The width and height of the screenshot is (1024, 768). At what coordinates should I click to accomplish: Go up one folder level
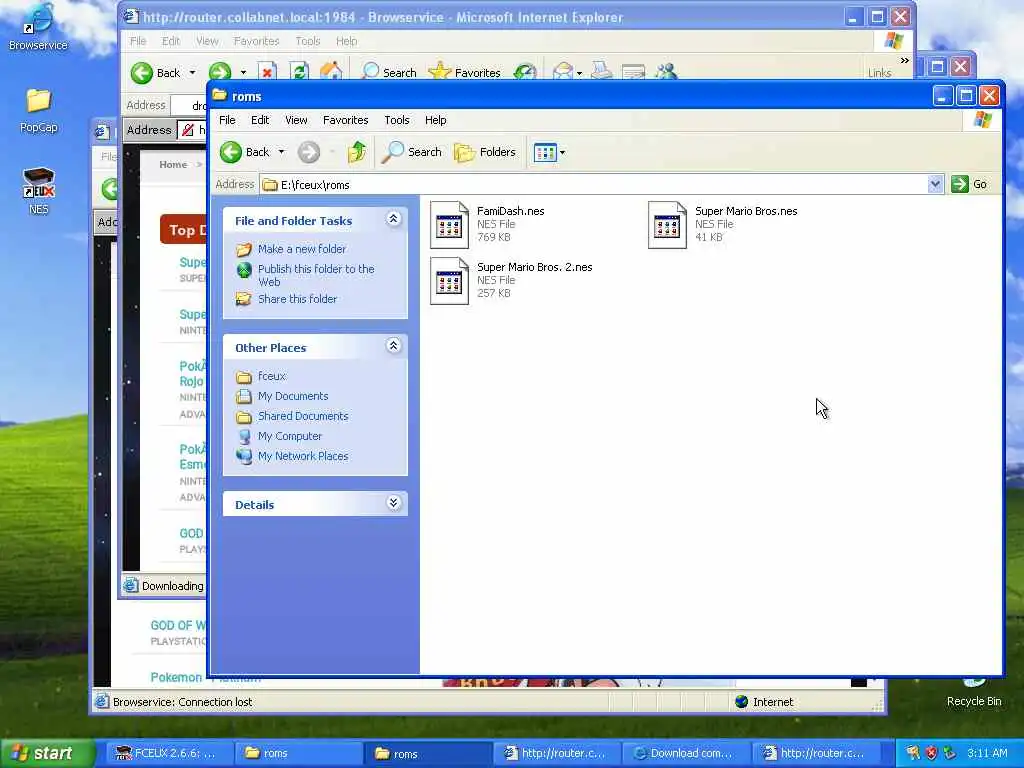[x=357, y=152]
